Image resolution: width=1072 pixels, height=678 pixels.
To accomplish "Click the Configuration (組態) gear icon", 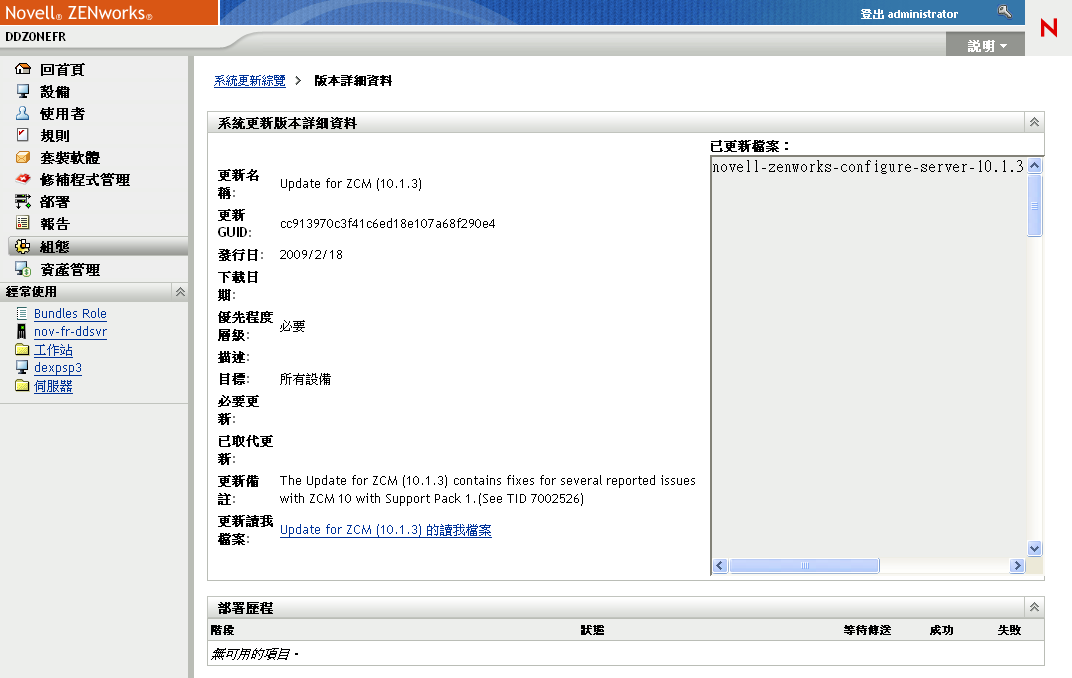I will 23,246.
